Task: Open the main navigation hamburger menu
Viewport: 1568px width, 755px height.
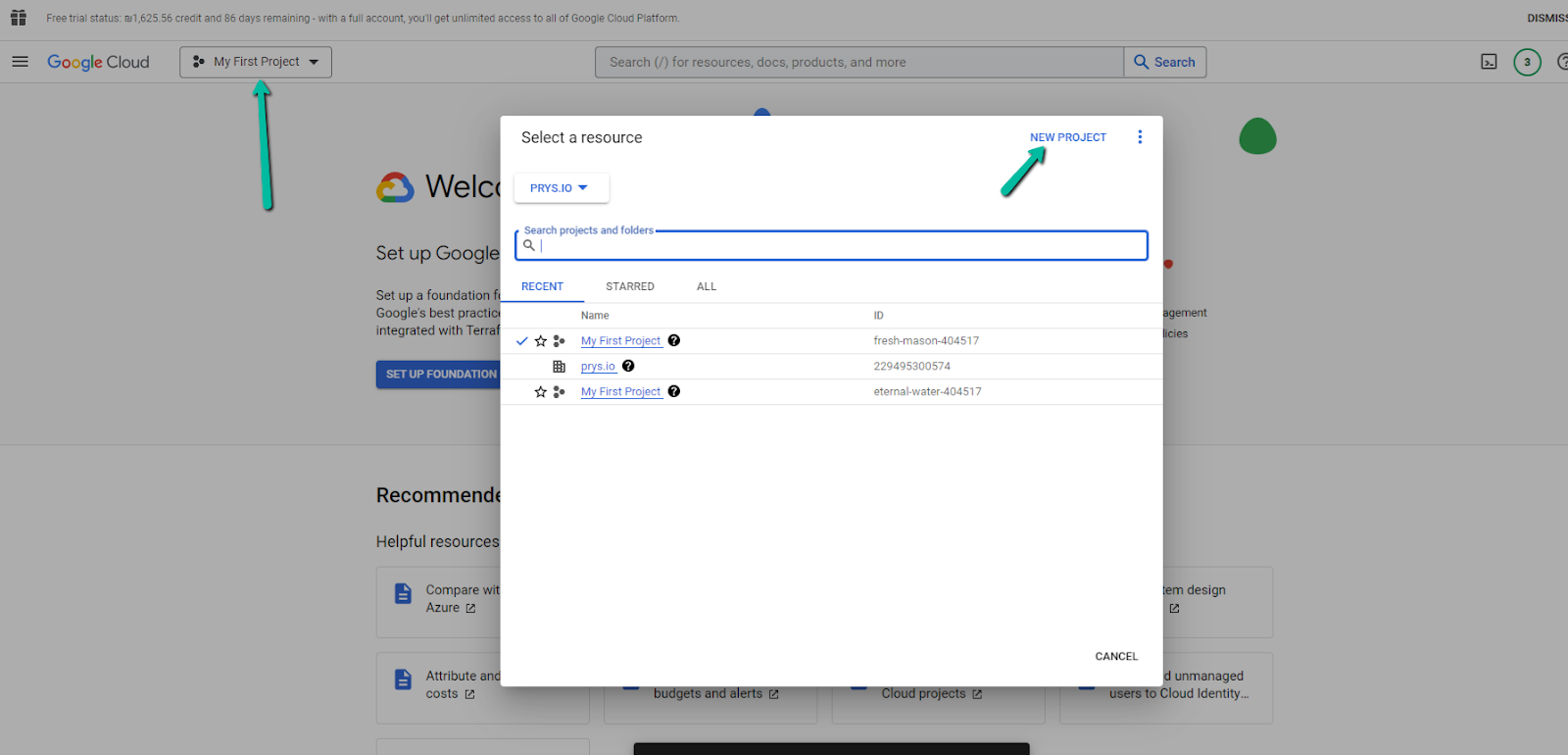Action: [x=20, y=62]
